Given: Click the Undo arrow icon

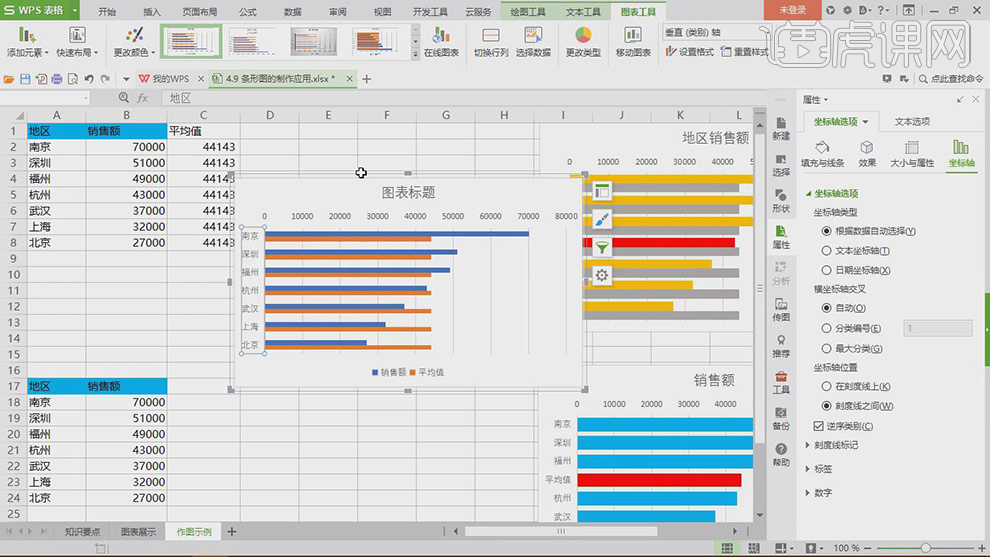Looking at the screenshot, I should point(89,79).
